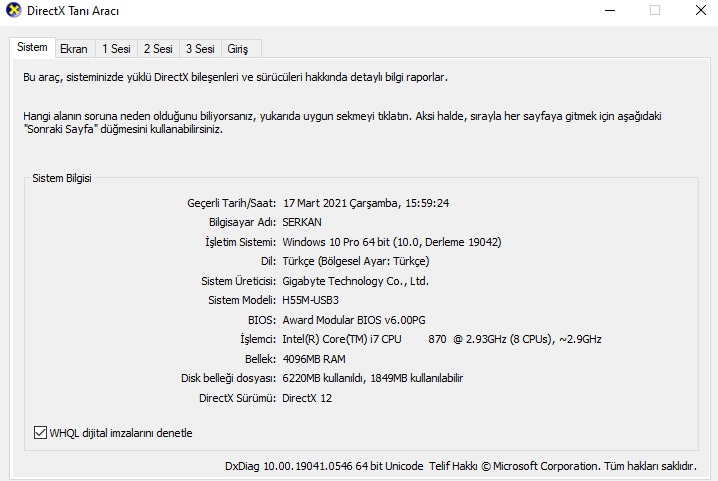Switch to the Sistem tab

pos(33,47)
